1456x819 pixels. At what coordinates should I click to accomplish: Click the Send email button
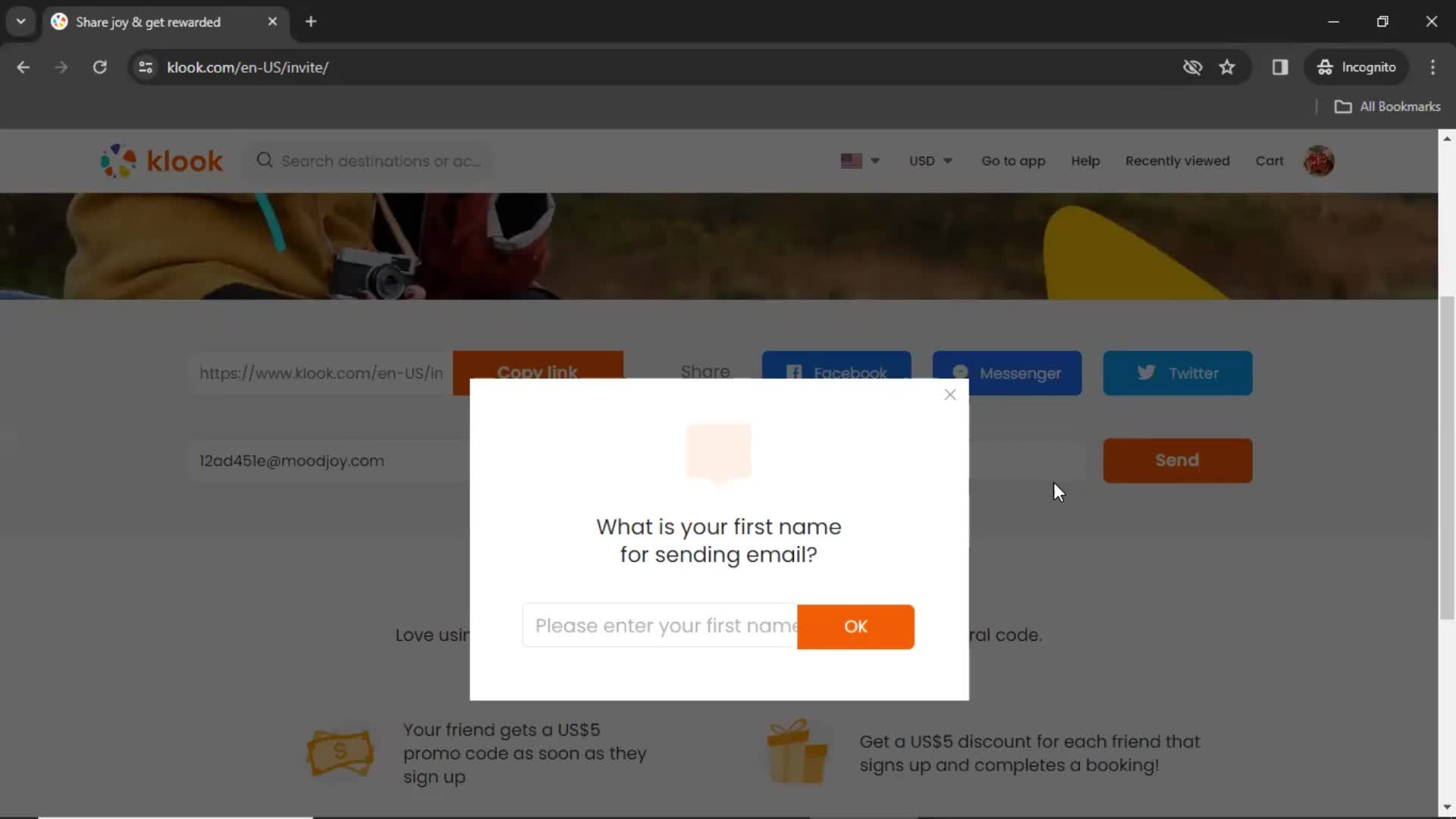click(1178, 460)
